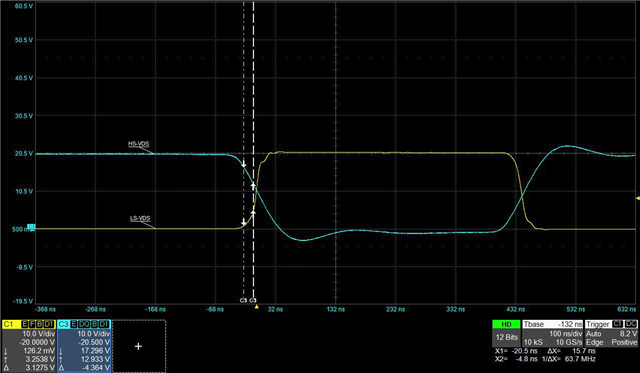Image resolution: width=640 pixels, height=373 pixels.
Task: Click the trigger position triangle below grid
Action: click(x=257, y=306)
